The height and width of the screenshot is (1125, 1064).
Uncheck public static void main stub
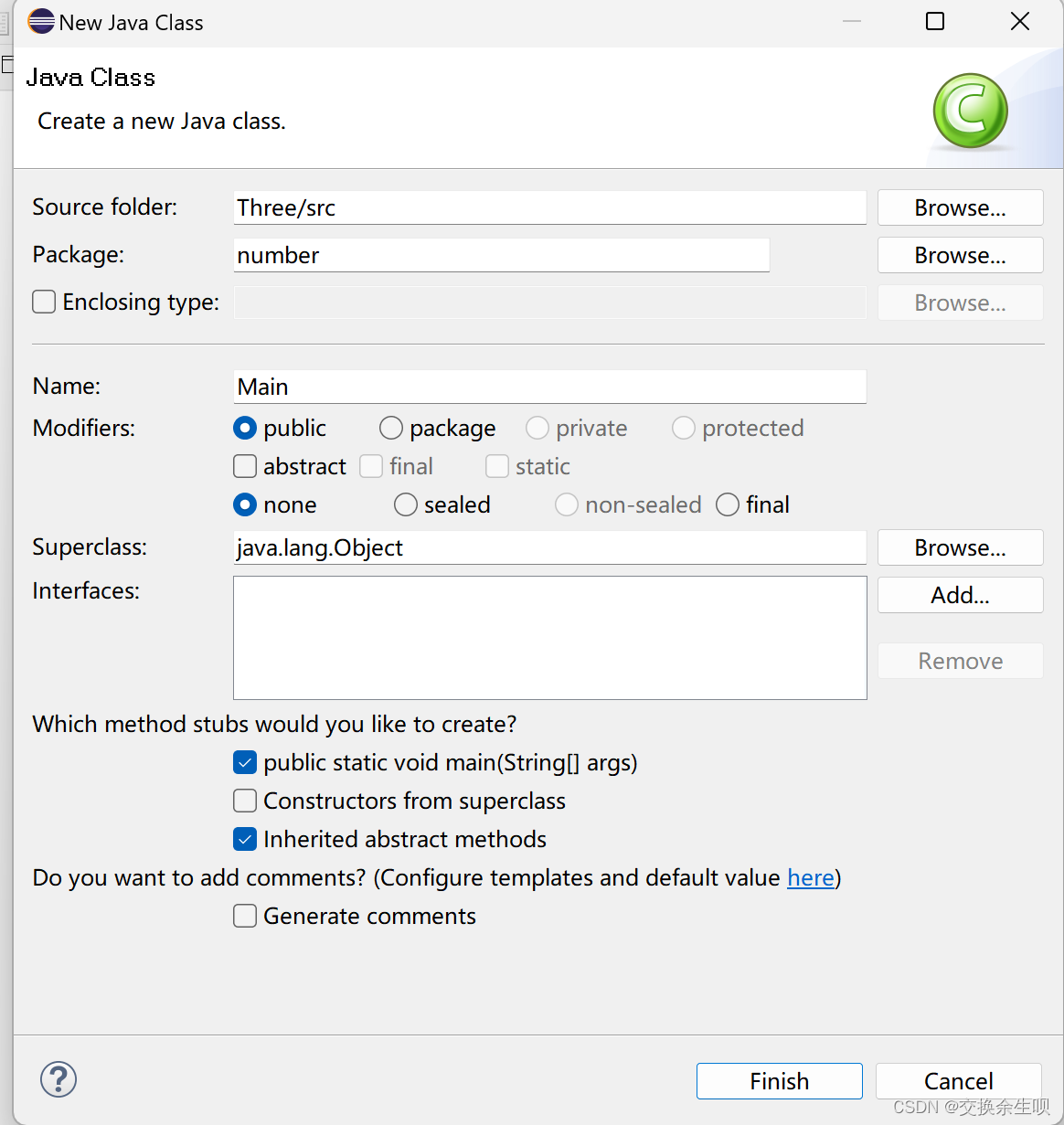[x=245, y=762]
